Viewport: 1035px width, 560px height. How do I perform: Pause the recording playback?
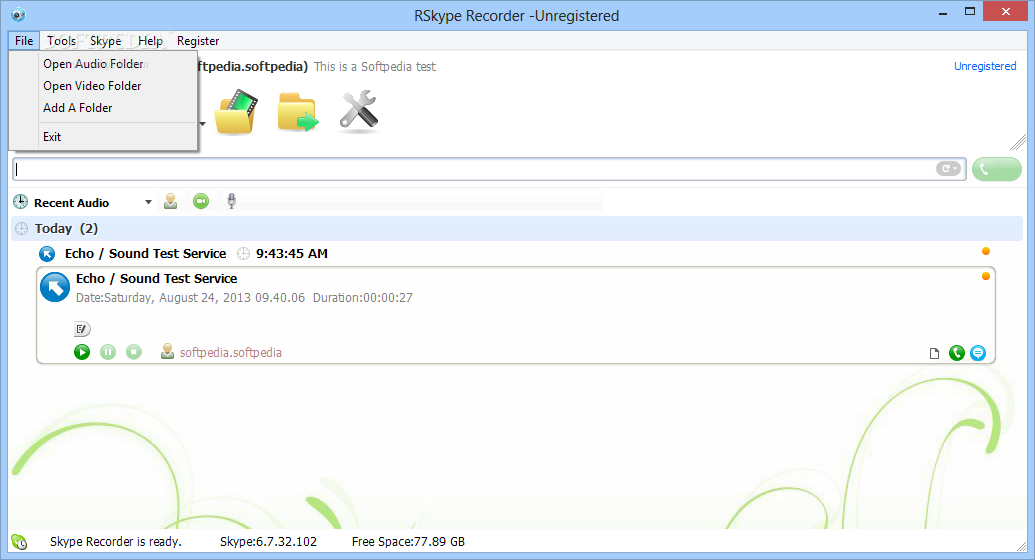tap(108, 352)
